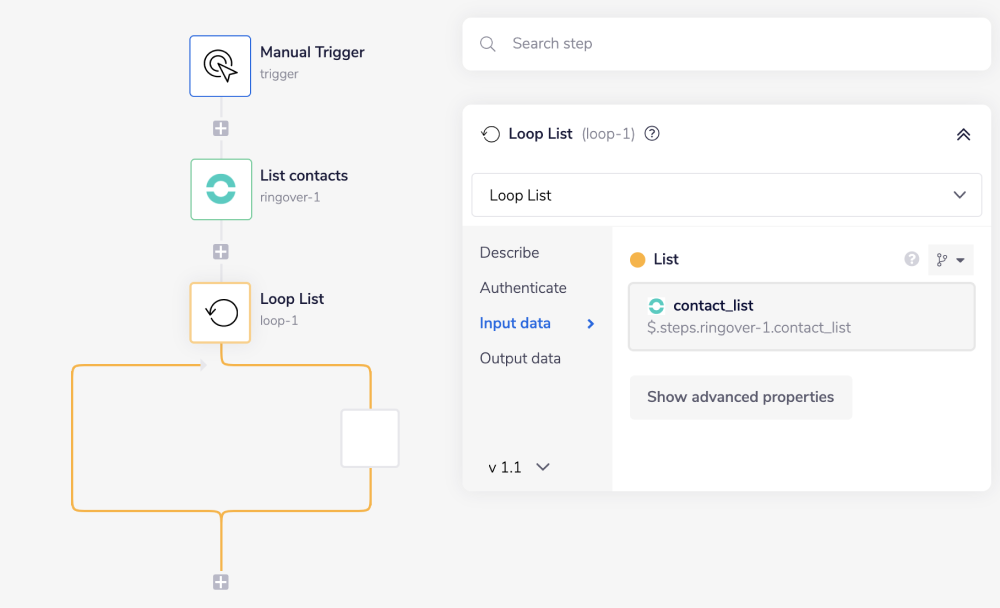
Task: Click the search magnifier icon
Action: tap(488, 44)
